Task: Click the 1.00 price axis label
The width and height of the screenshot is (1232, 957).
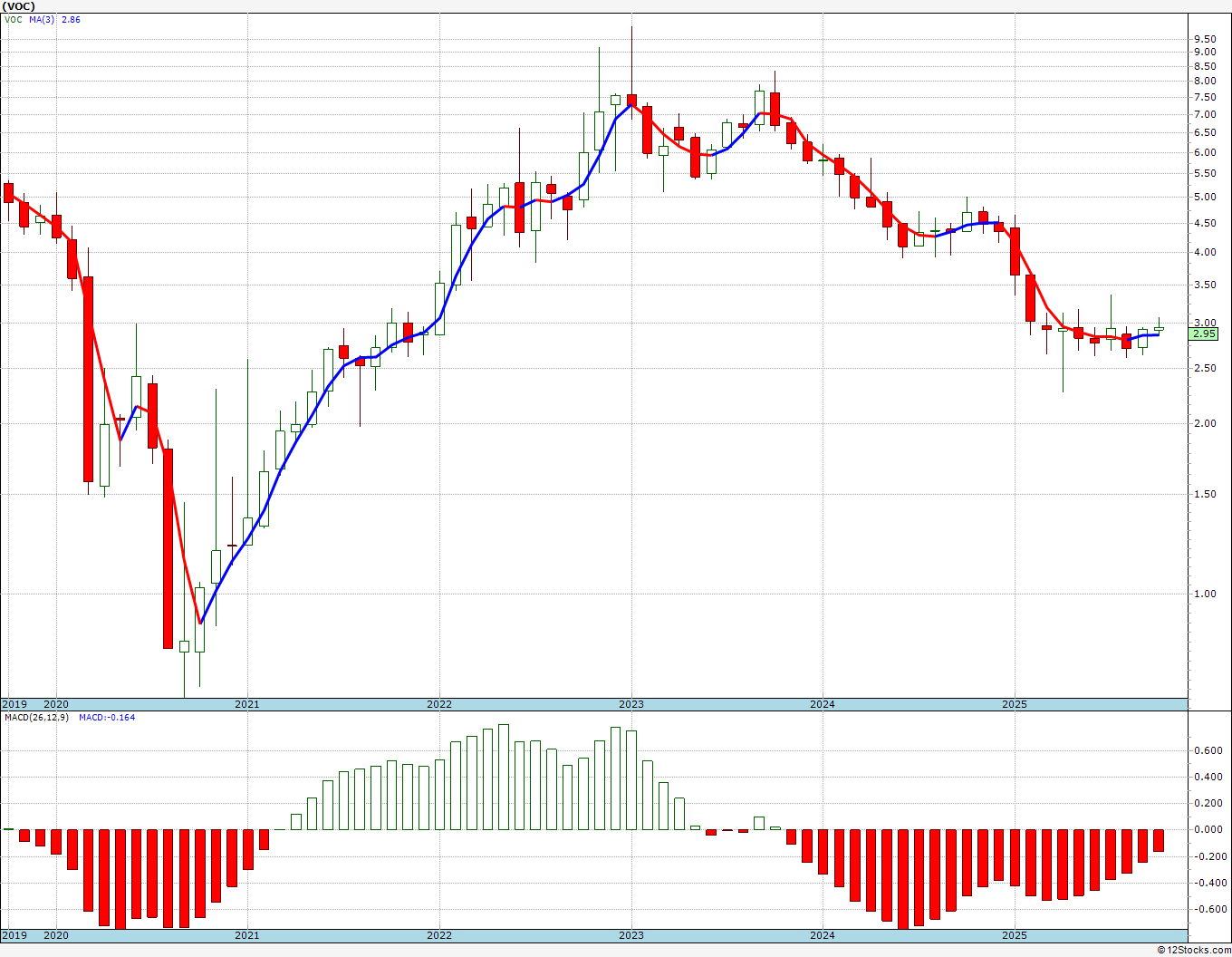Action: (1205, 594)
